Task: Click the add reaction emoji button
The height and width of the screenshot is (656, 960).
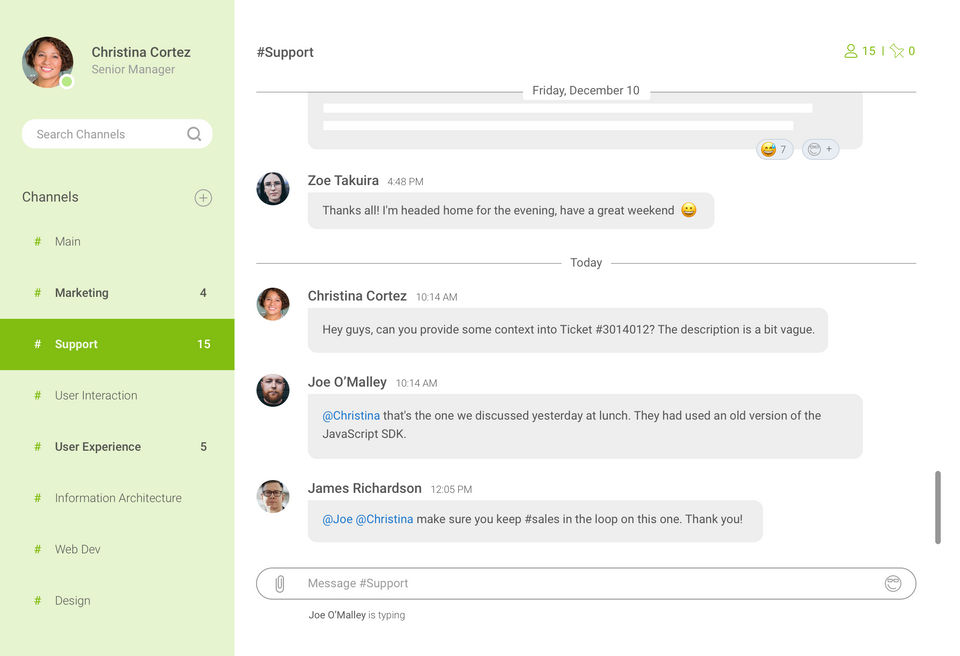Action: [x=820, y=149]
